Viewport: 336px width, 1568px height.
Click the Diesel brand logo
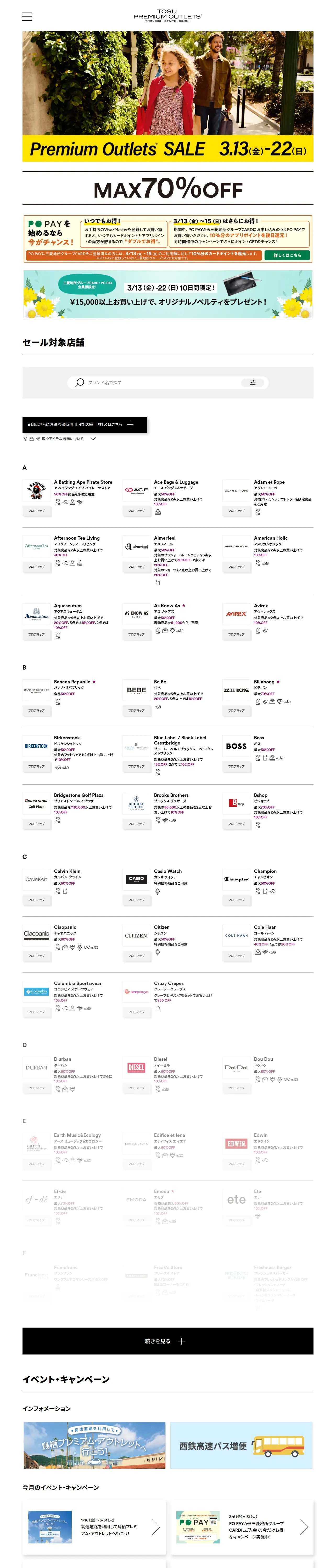click(x=137, y=1067)
